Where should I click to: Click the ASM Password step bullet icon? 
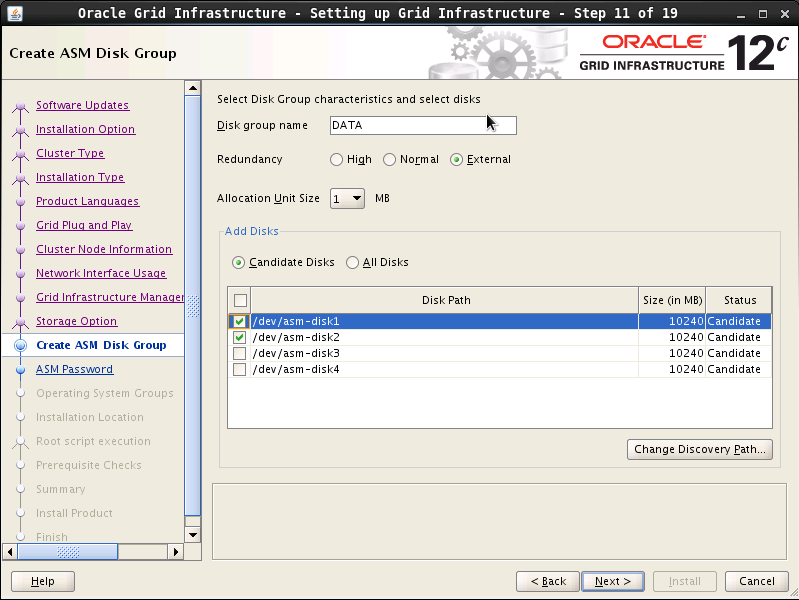tap(20, 370)
